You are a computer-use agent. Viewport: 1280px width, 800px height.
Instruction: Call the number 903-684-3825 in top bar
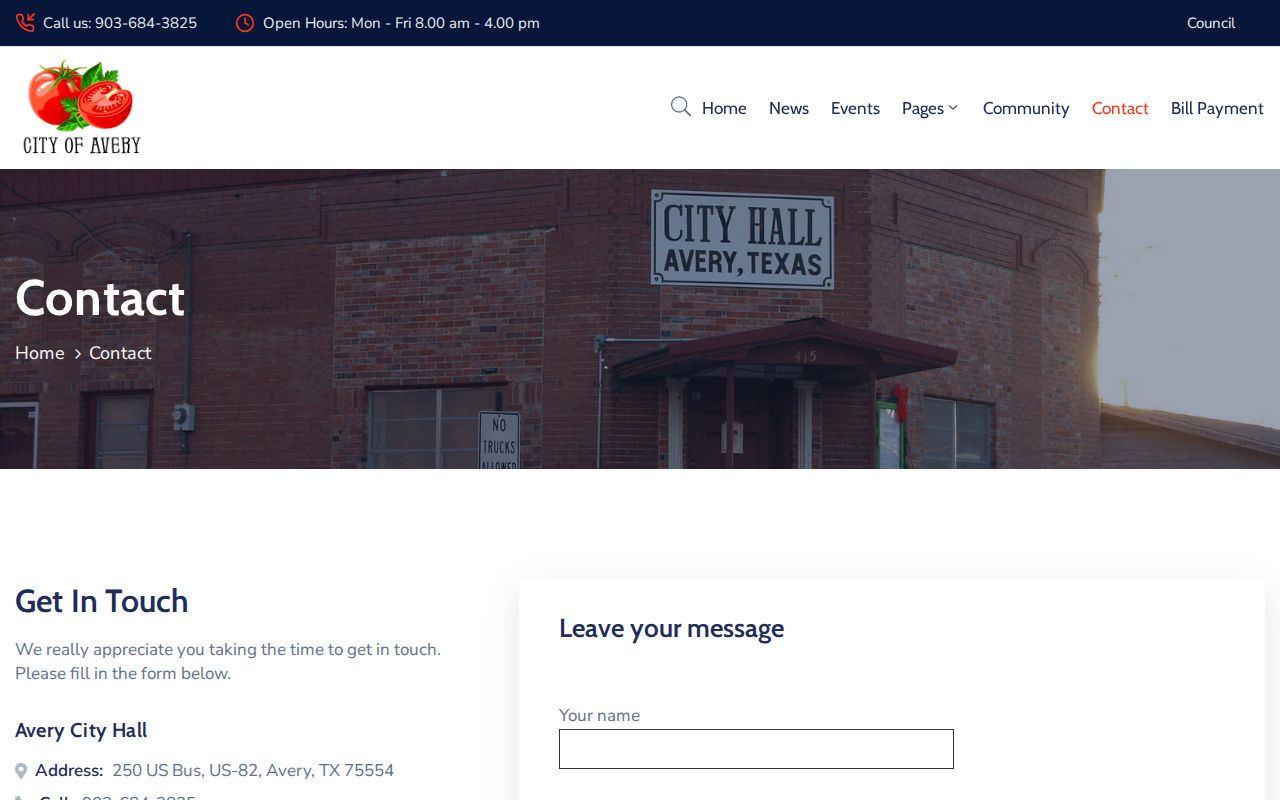pos(146,23)
